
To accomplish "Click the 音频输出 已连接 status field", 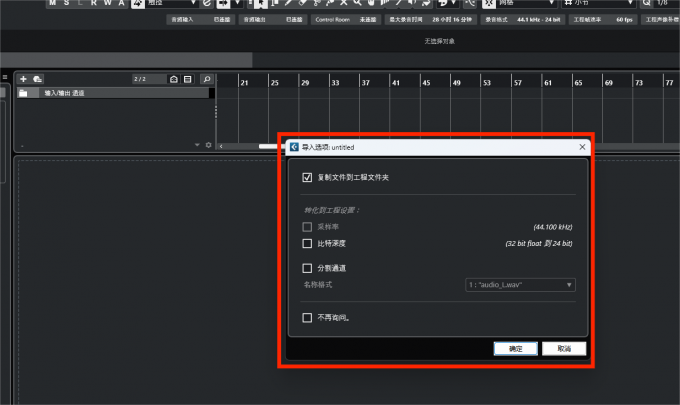I will [273, 20].
